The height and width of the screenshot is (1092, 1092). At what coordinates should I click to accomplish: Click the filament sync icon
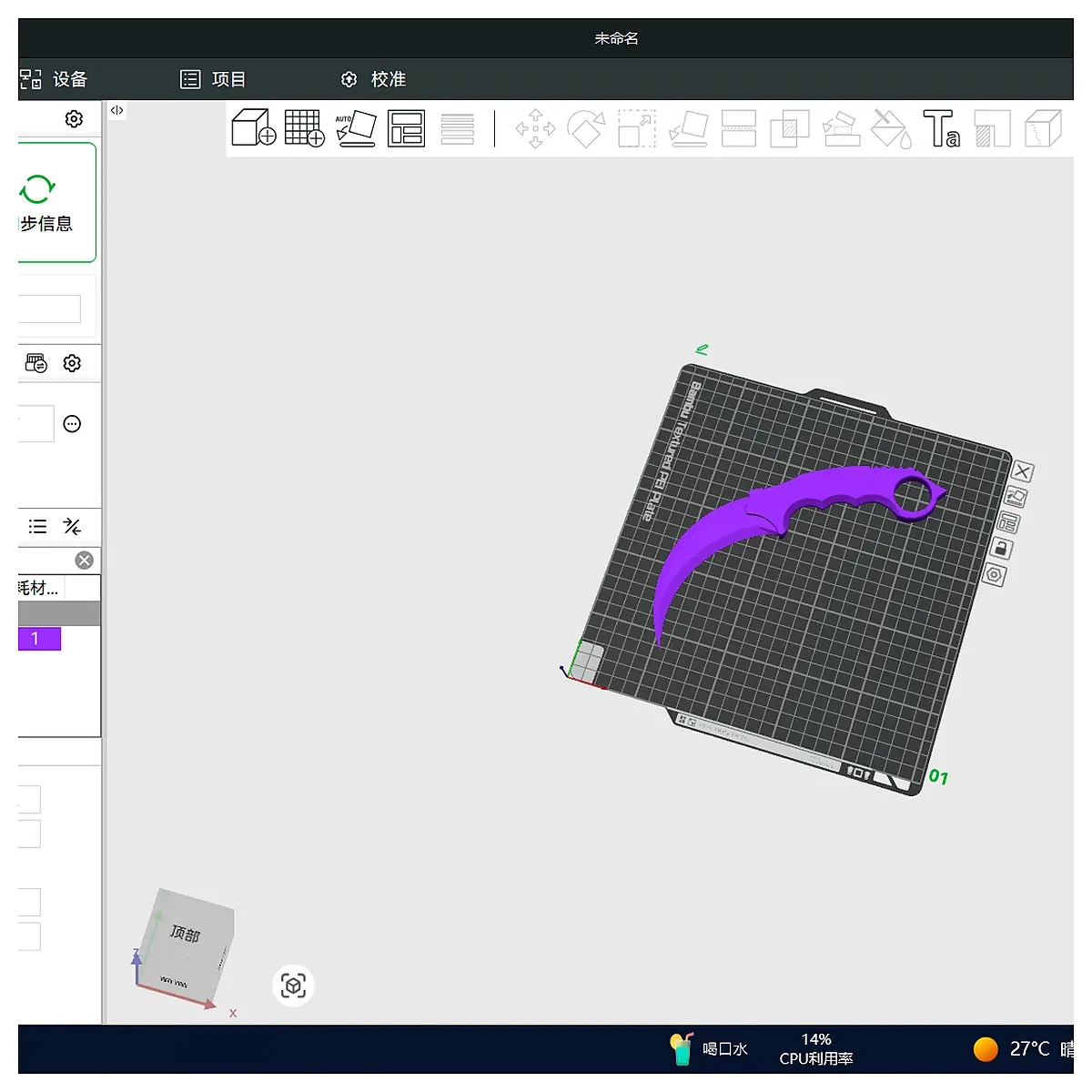pos(36,364)
